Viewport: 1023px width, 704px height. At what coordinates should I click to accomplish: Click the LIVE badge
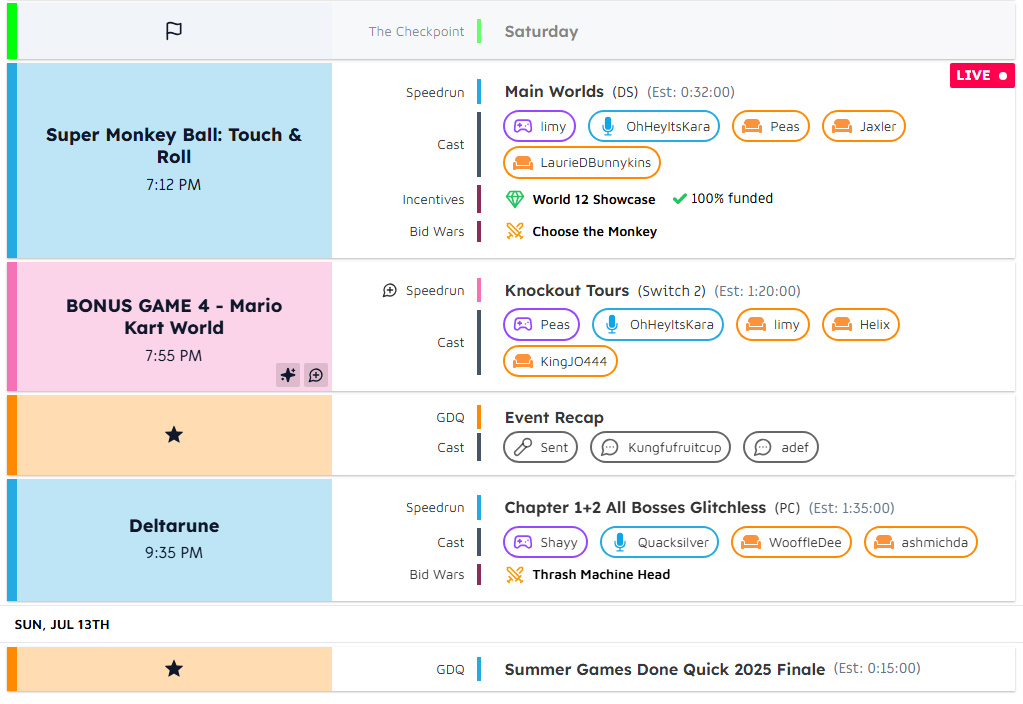pos(982,76)
